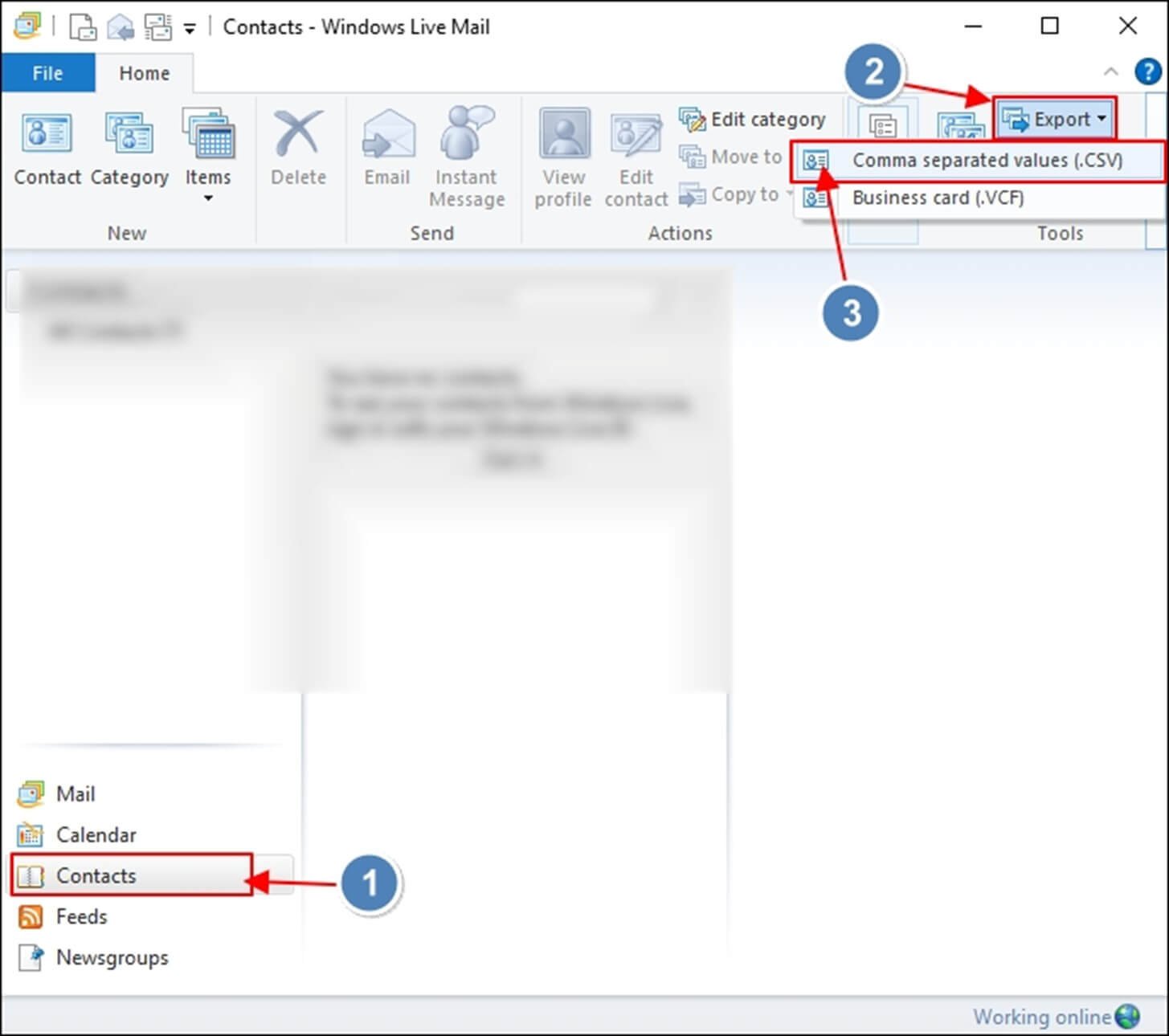Click Newsgroups in the navigation pane
This screenshot has height=1036, width=1169.
[112, 957]
